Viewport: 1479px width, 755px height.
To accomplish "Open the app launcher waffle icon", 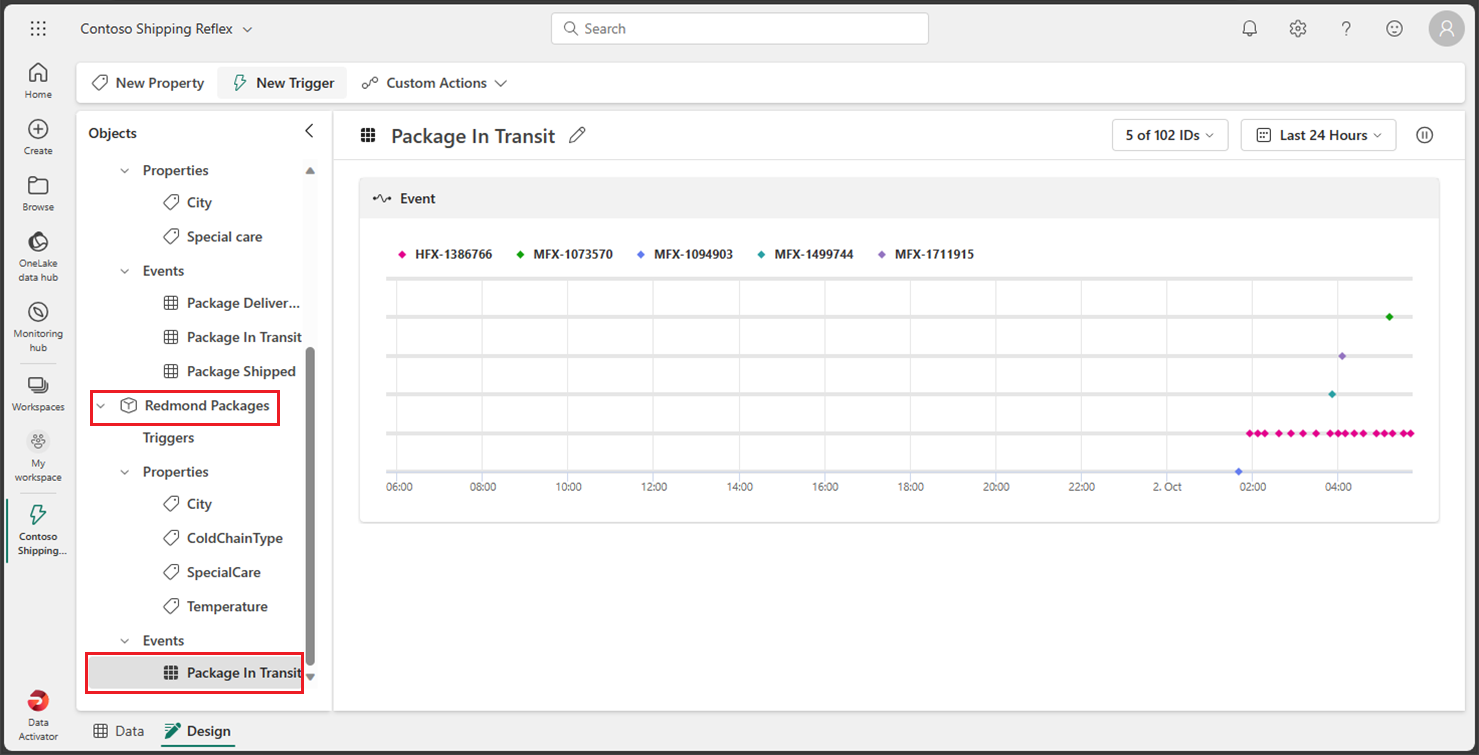I will pos(38,29).
